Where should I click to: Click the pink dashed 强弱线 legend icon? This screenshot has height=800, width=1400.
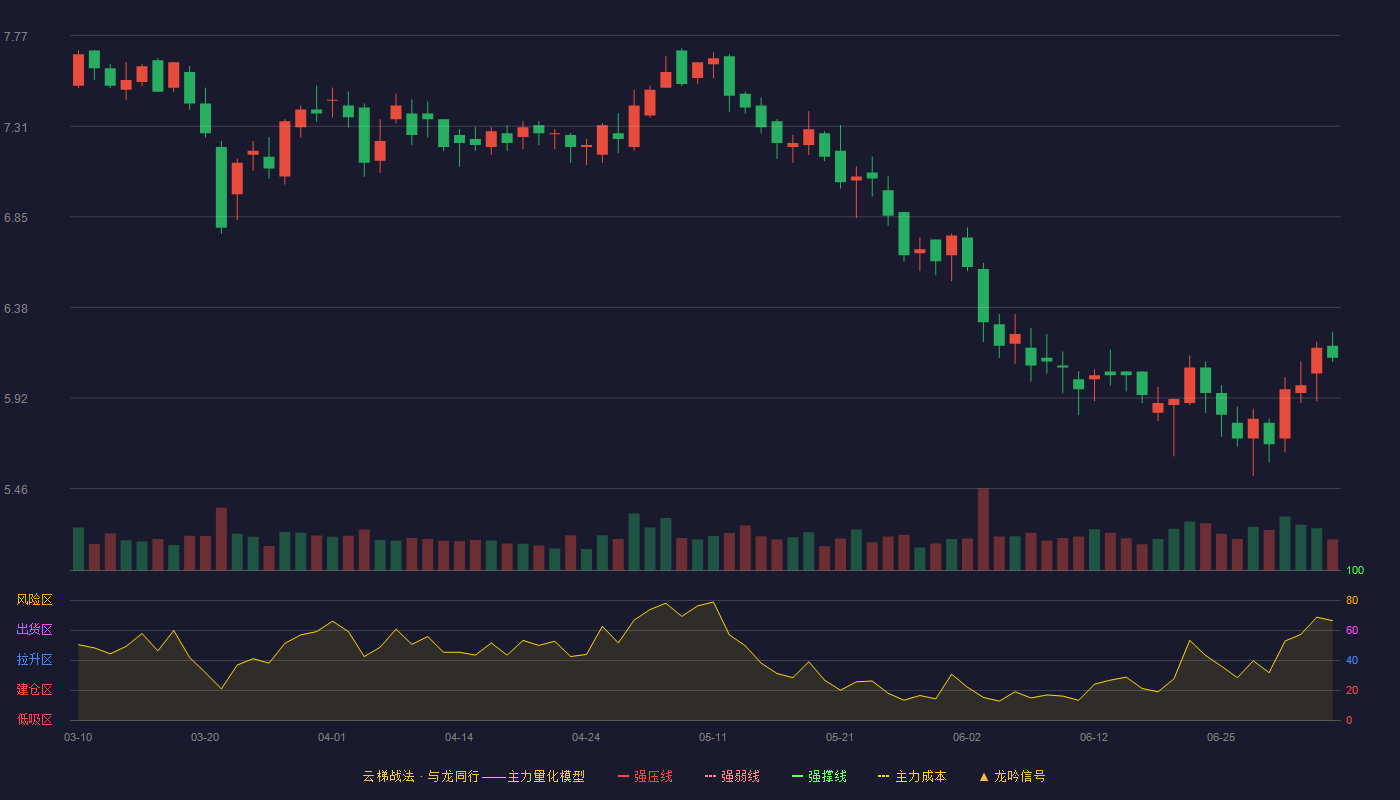[x=710, y=776]
